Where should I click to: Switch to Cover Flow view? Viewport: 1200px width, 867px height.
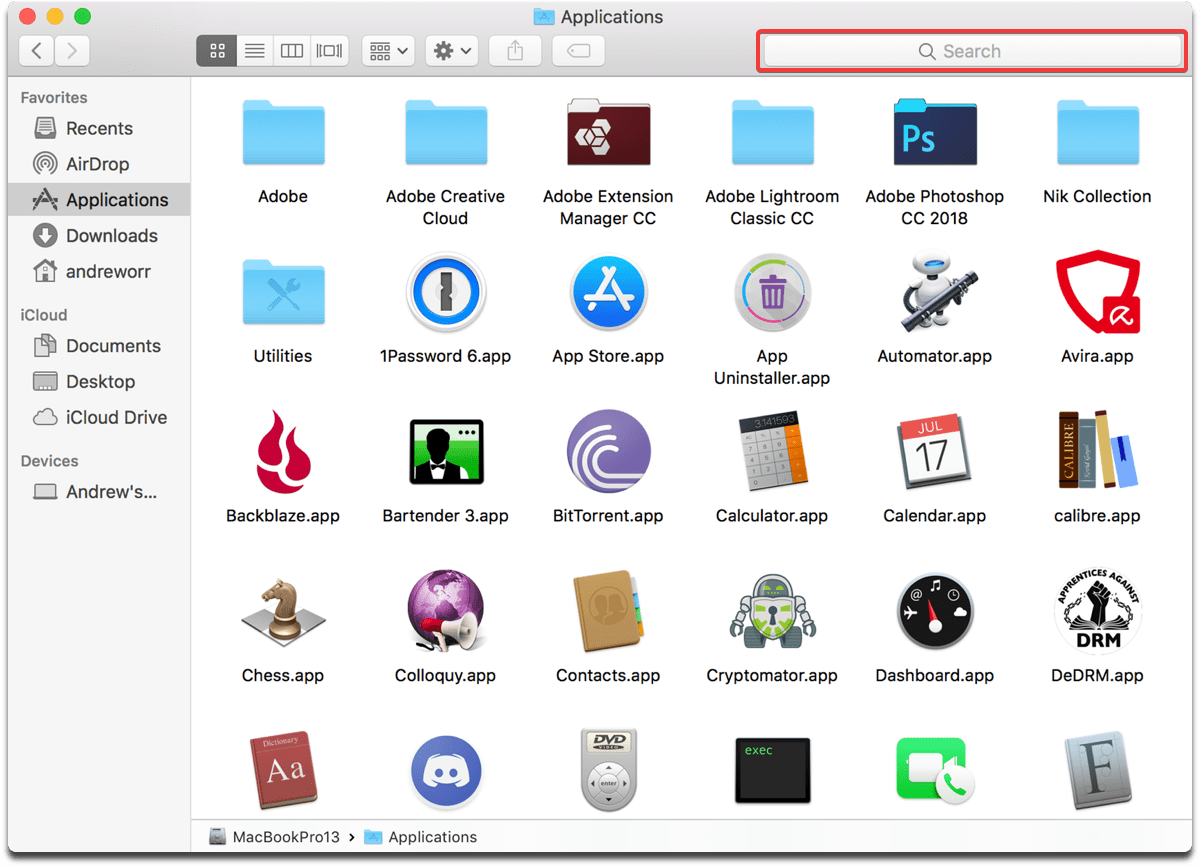(329, 51)
